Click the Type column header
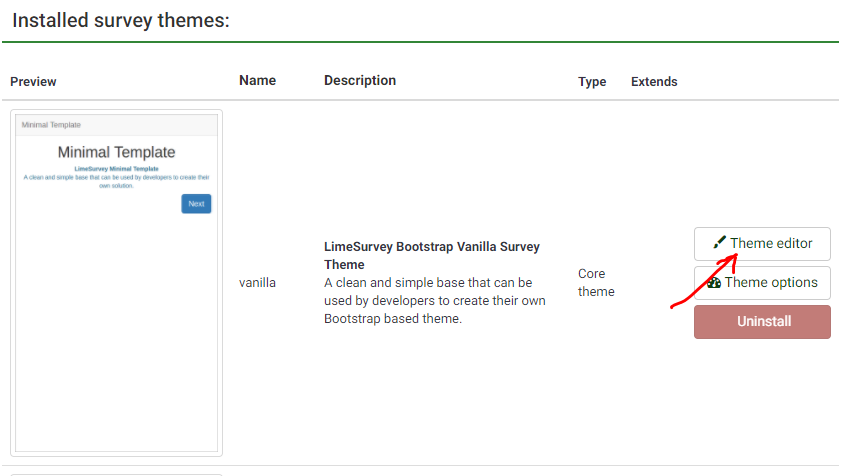This screenshot has height=476, width=857. (x=592, y=82)
